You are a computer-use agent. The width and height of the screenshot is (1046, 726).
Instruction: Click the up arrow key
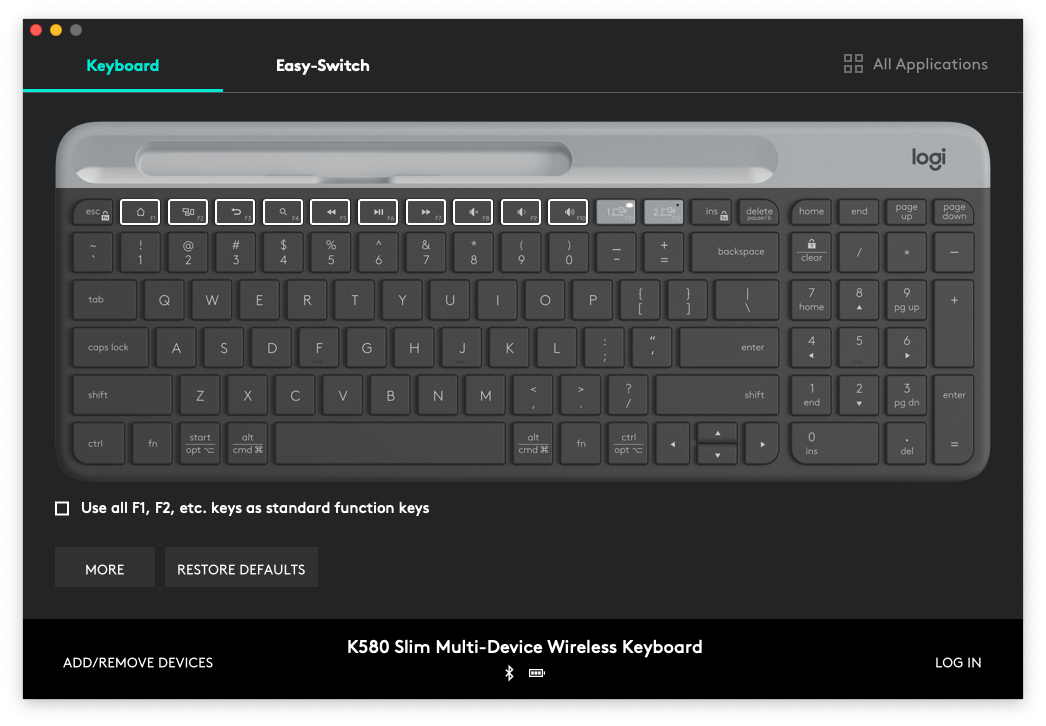[717, 433]
